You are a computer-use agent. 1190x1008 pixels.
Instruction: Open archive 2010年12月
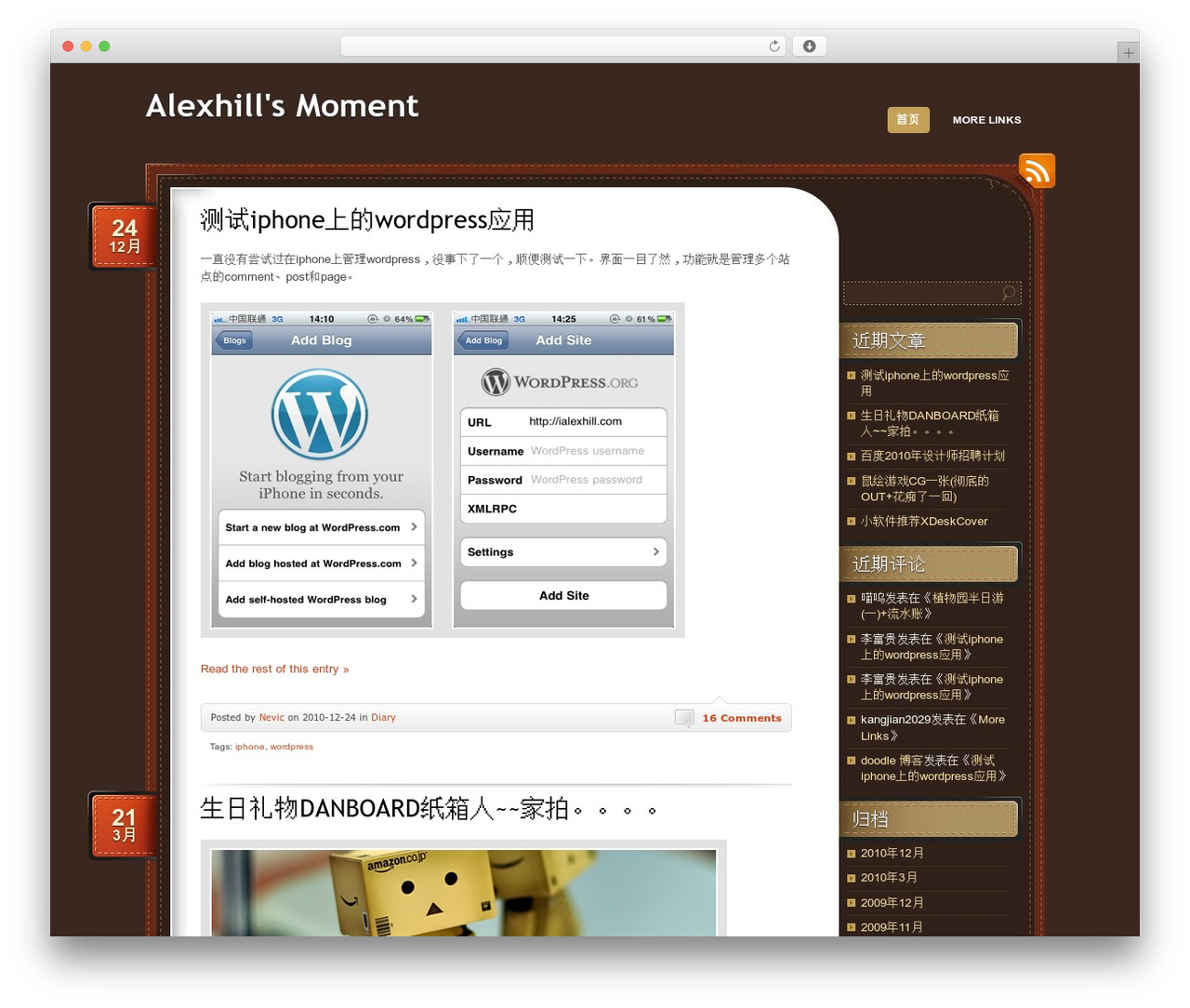click(892, 853)
